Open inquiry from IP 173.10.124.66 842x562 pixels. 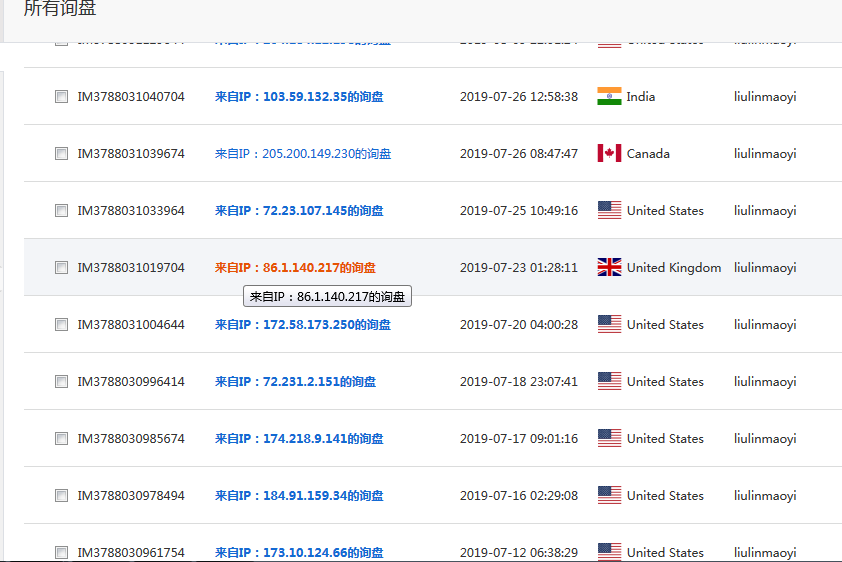click(299, 552)
